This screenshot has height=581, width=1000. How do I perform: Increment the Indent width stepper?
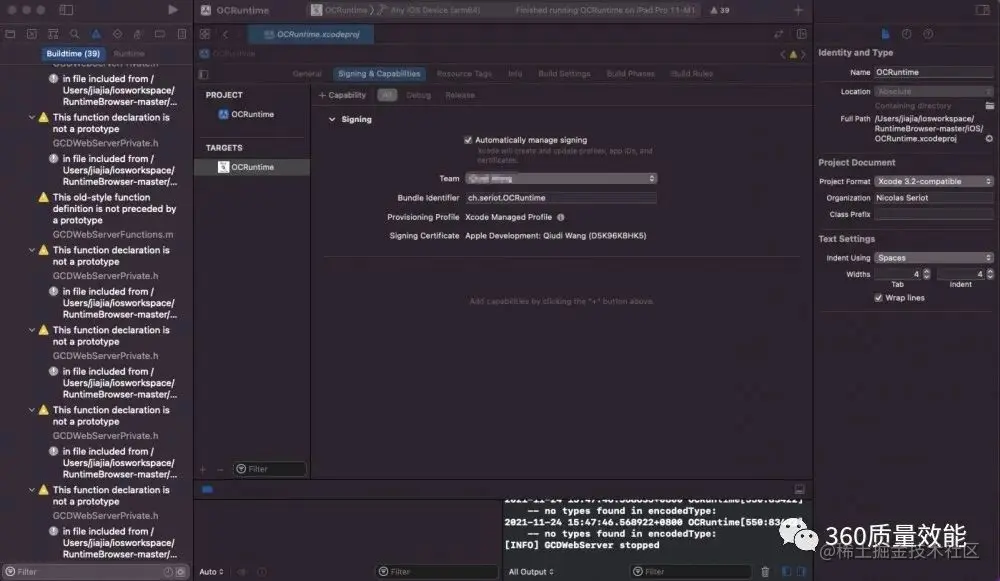pos(990,271)
